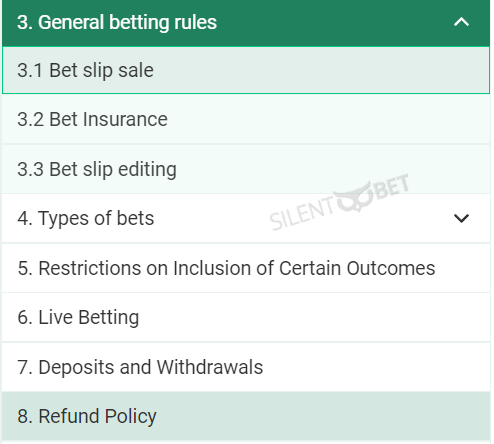
Task: View the Deposits and Withdrawals rules
Action: (246, 367)
